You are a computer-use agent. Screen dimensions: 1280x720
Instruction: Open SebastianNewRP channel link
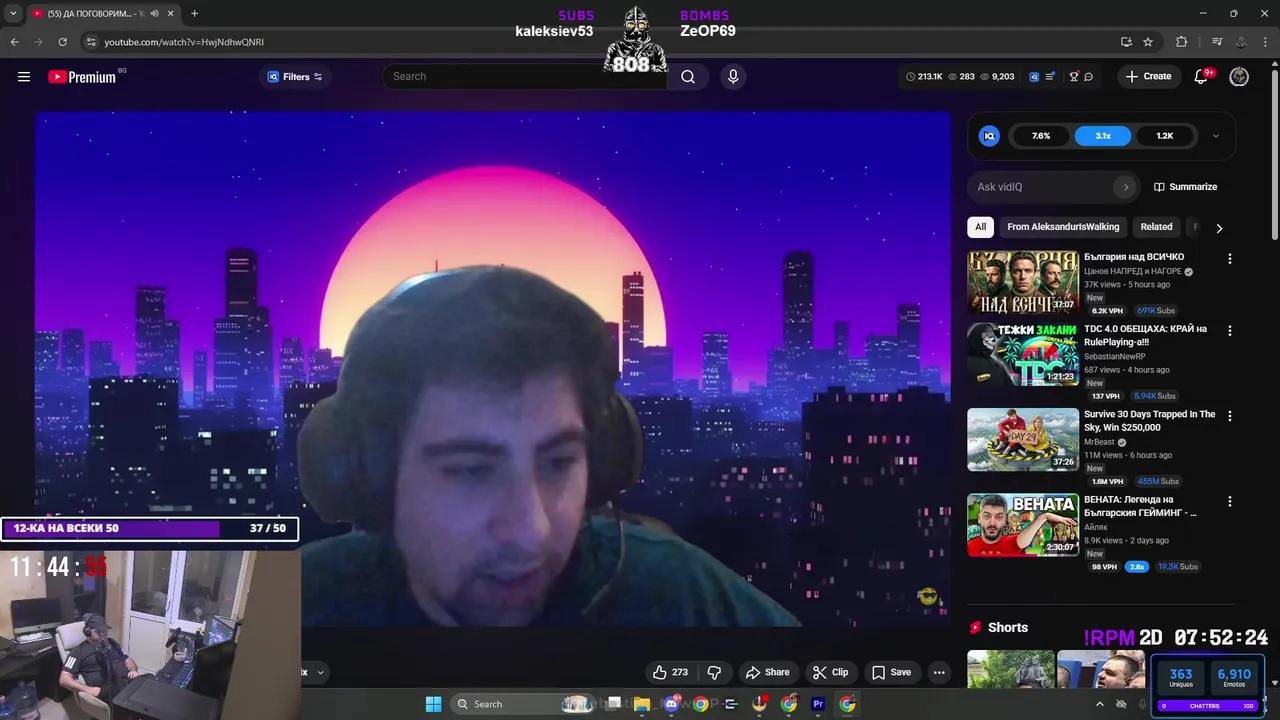coord(1115,356)
